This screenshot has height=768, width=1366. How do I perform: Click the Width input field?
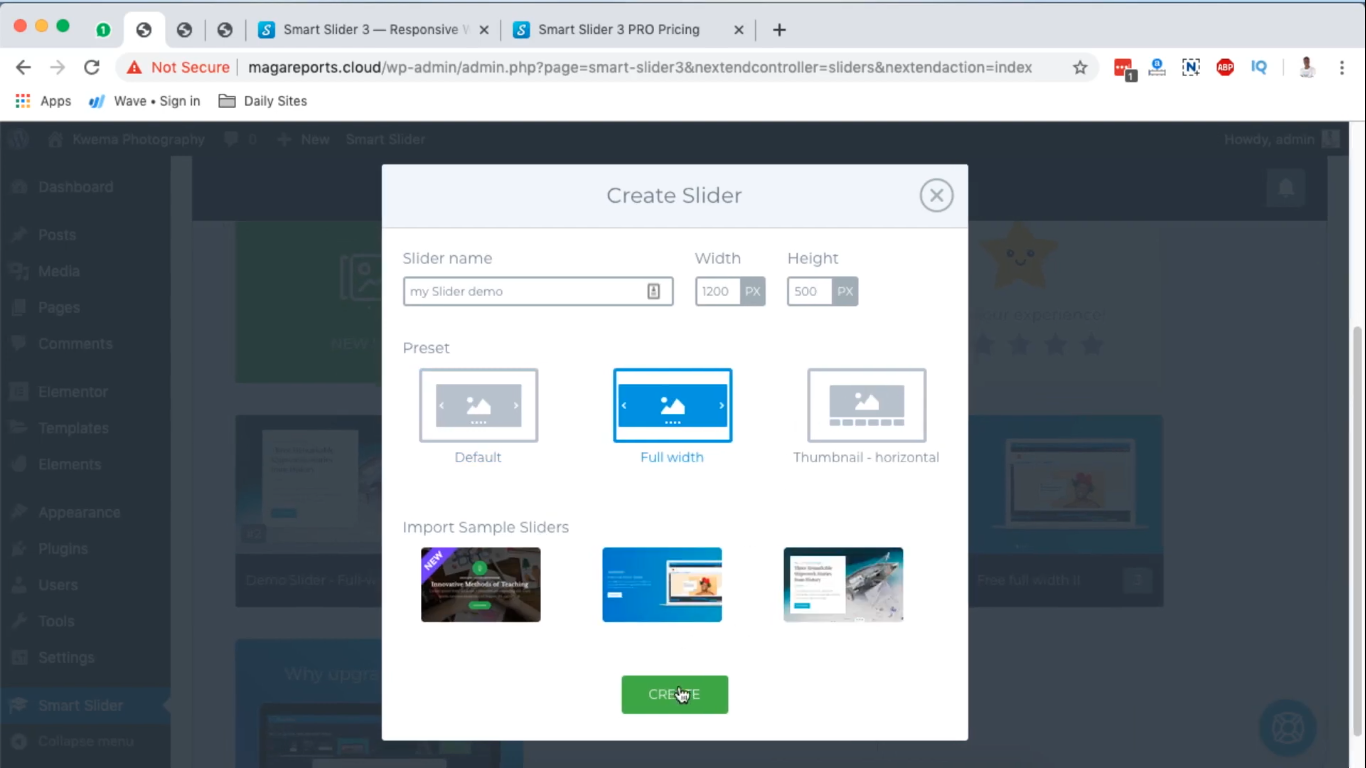click(x=718, y=291)
